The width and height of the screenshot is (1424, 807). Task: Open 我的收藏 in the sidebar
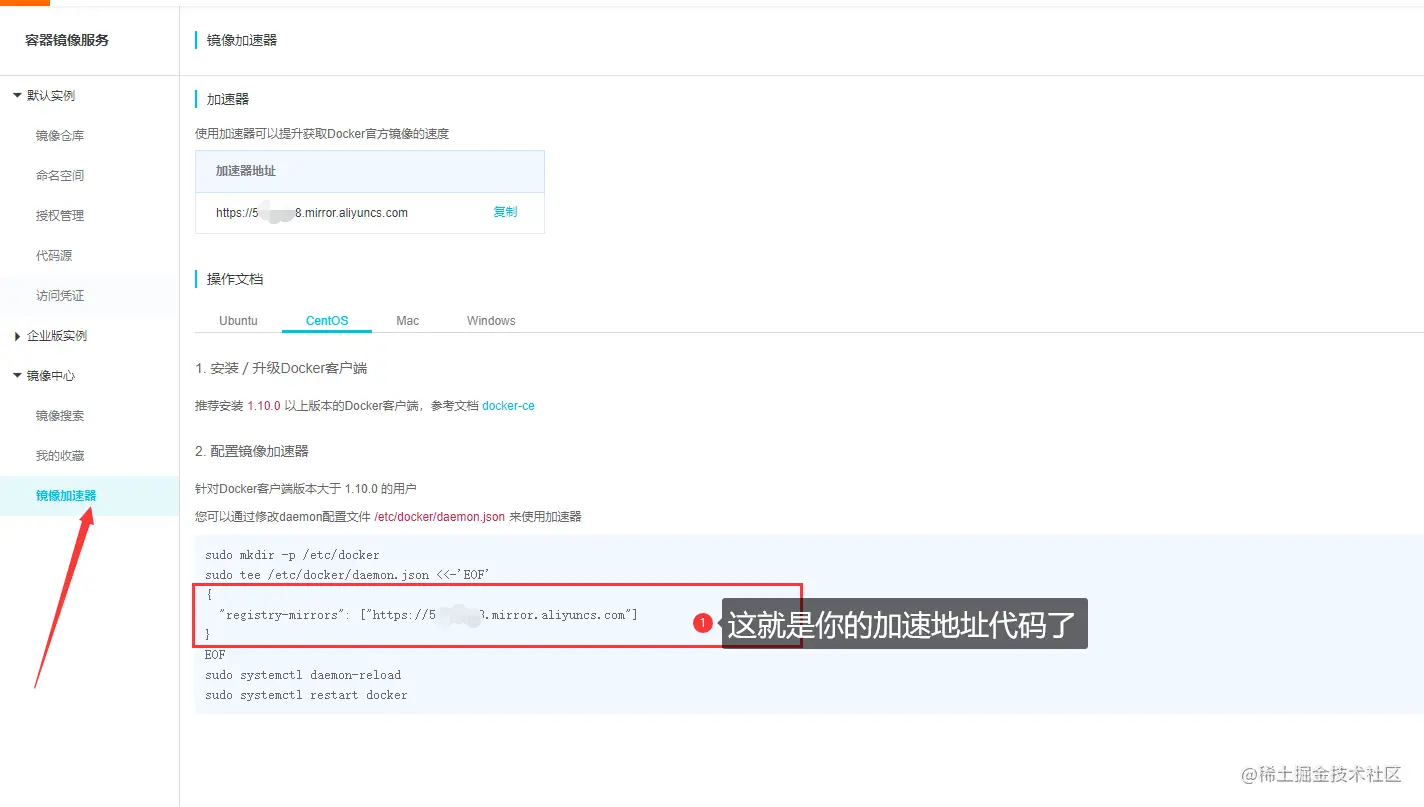point(60,456)
